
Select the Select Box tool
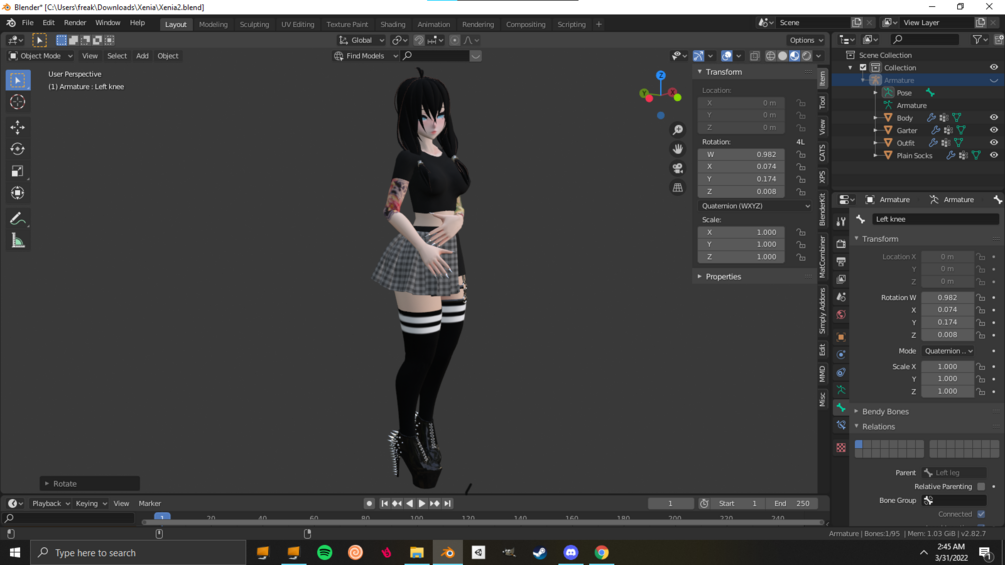pos(17,80)
